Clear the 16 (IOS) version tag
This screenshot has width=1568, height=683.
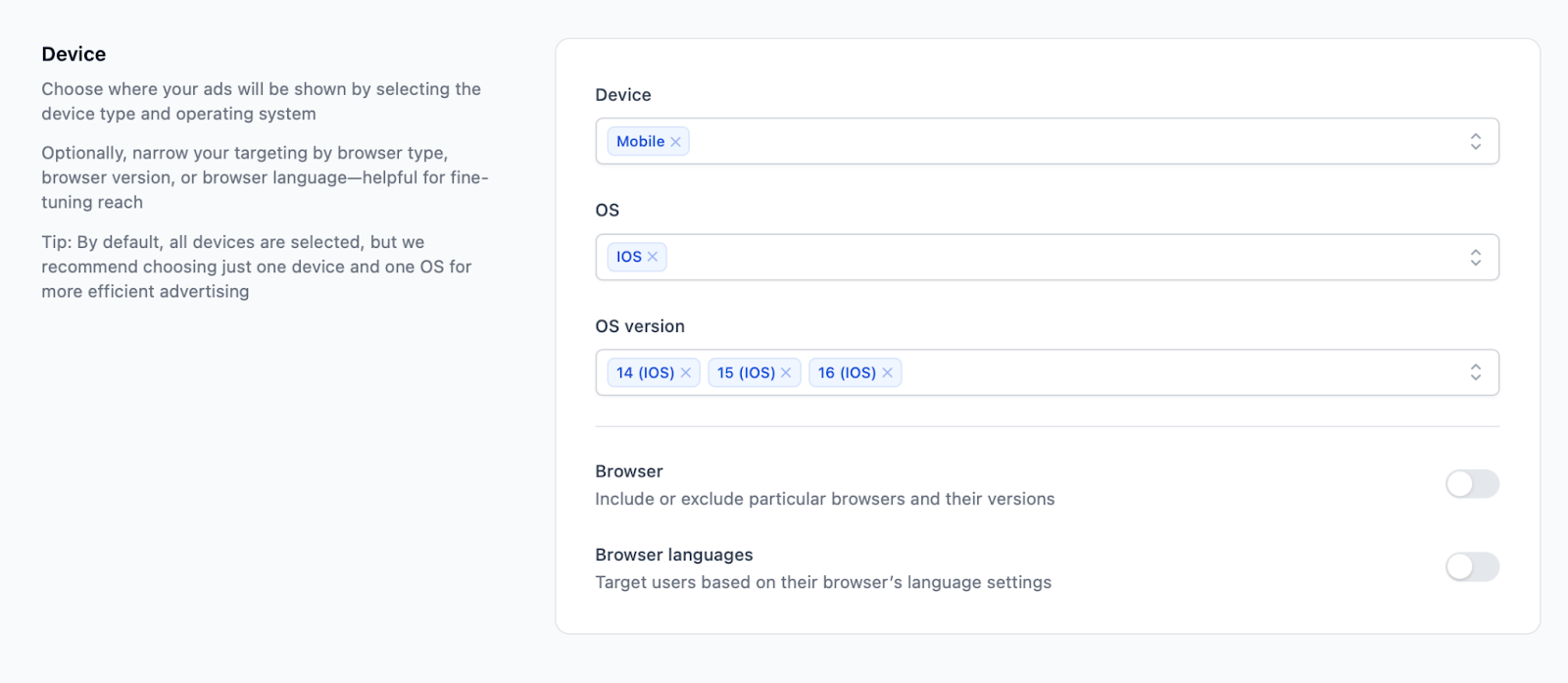[x=887, y=373]
